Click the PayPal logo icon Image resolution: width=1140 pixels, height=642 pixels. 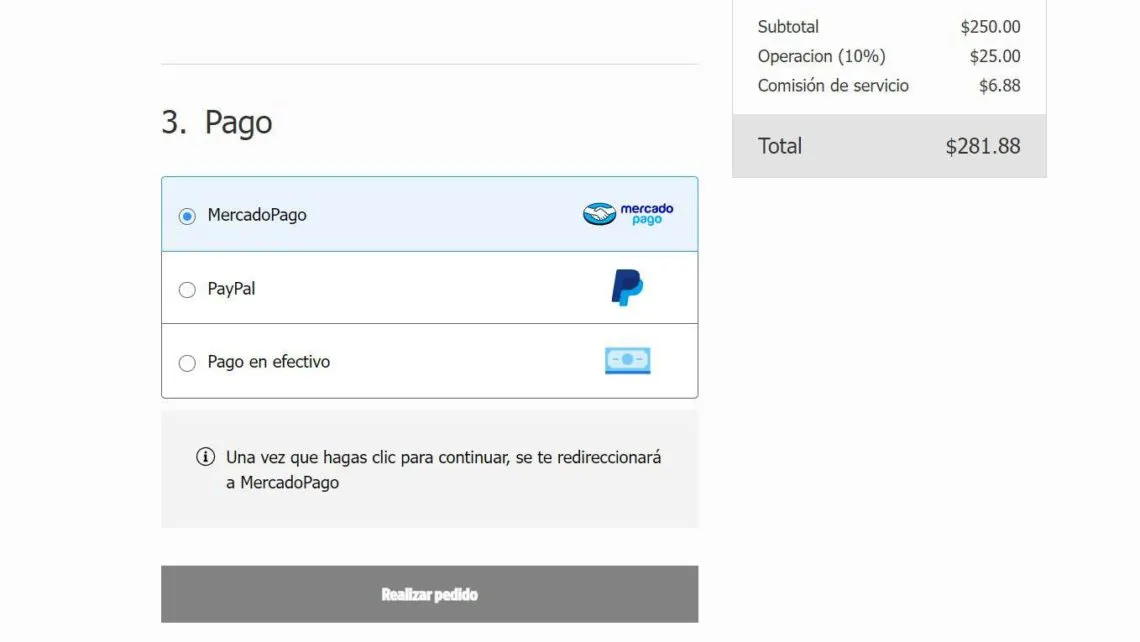pyautogui.click(x=627, y=288)
